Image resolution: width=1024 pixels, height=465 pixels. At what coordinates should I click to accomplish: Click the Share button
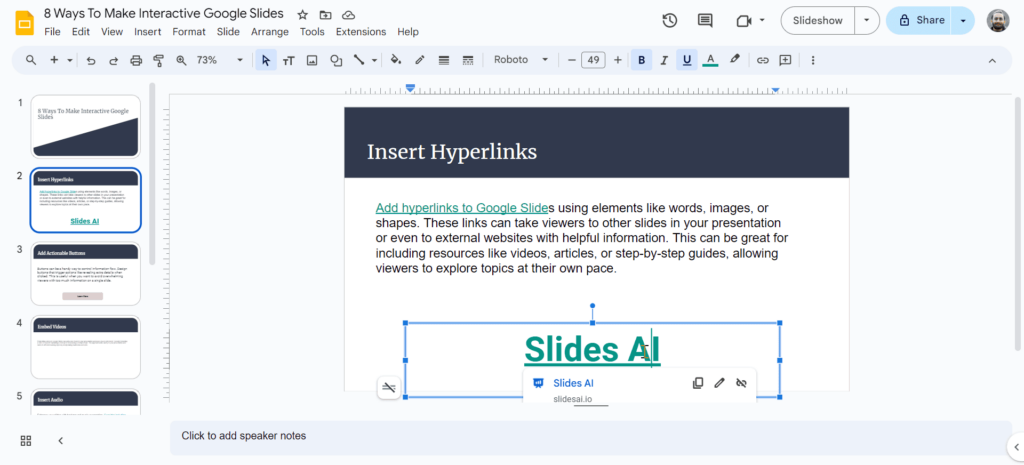[x=919, y=20]
